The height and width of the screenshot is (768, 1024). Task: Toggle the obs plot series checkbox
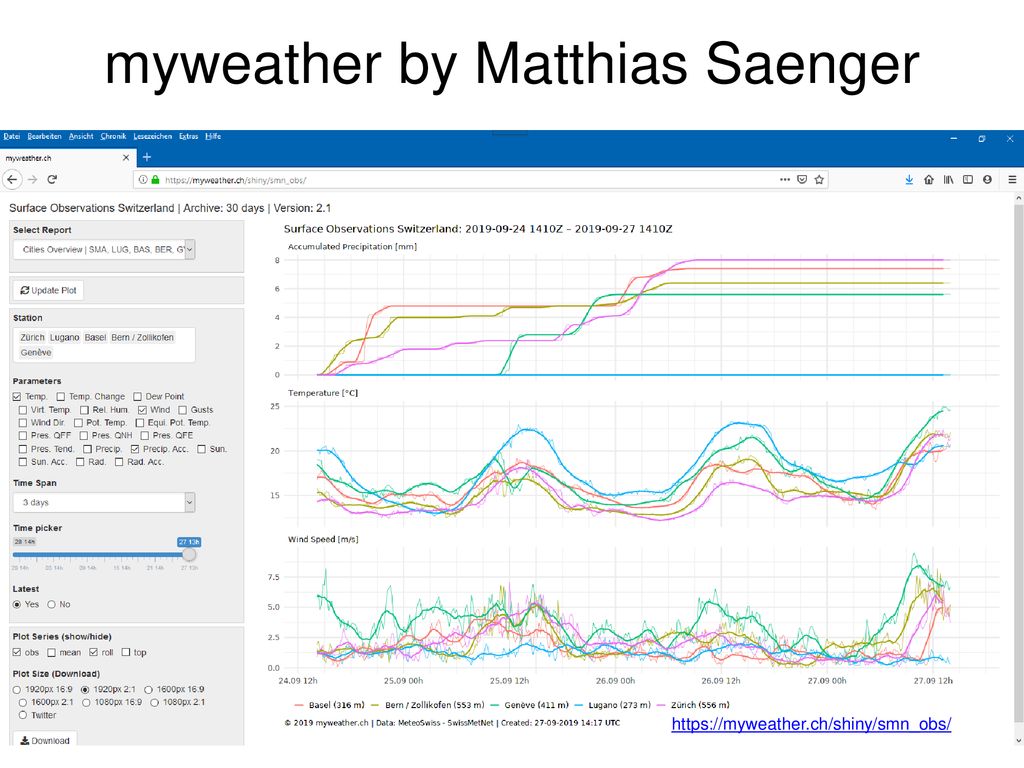(16, 652)
